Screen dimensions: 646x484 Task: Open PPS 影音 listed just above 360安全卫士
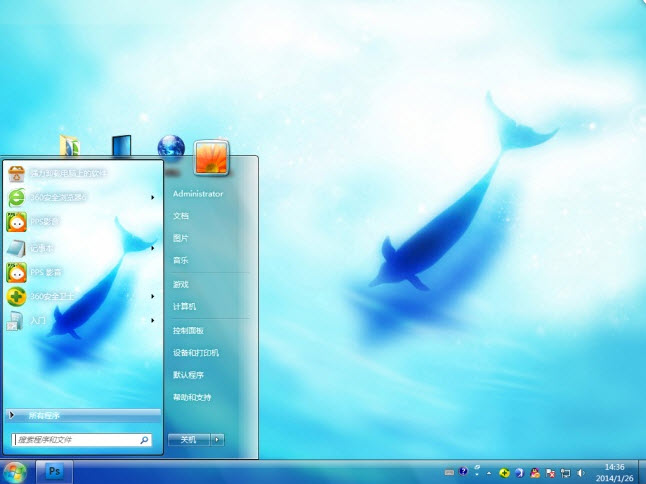tap(82, 272)
